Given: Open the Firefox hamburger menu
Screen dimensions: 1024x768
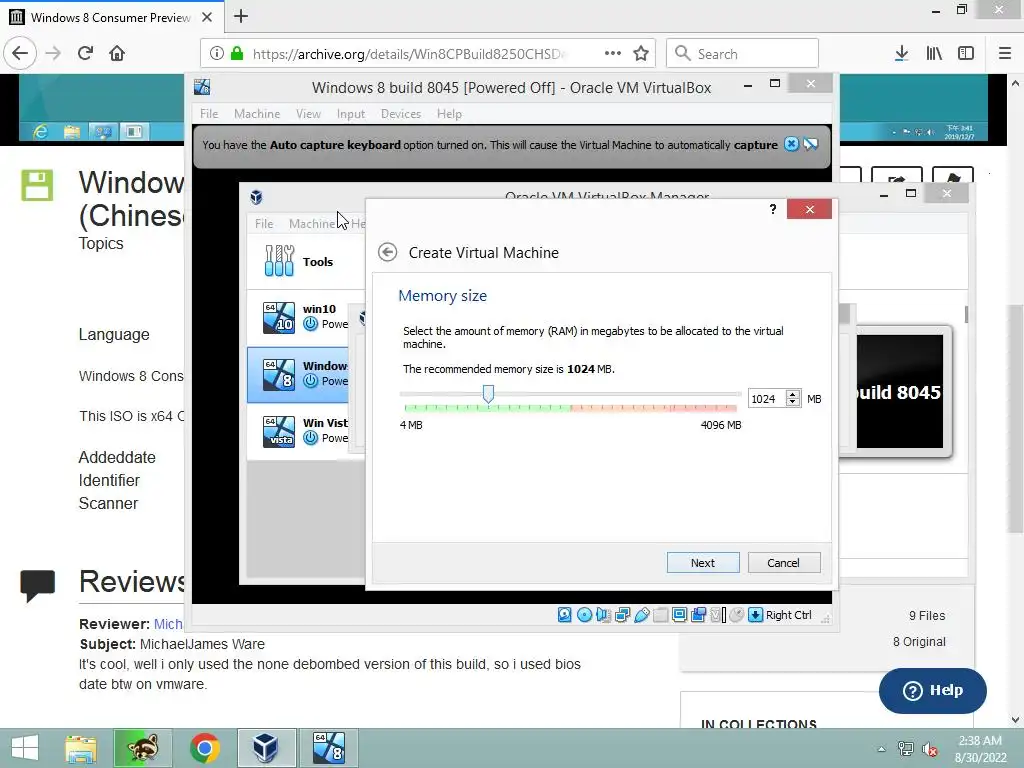Looking at the screenshot, I should (x=1005, y=53).
